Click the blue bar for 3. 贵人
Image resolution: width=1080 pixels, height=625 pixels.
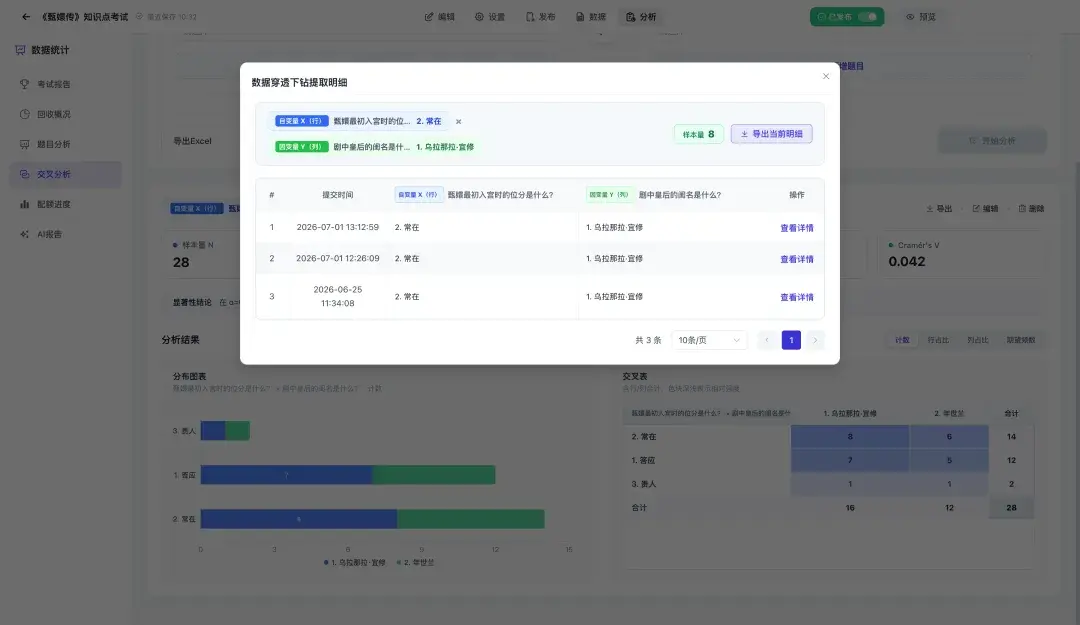pos(213,431)
